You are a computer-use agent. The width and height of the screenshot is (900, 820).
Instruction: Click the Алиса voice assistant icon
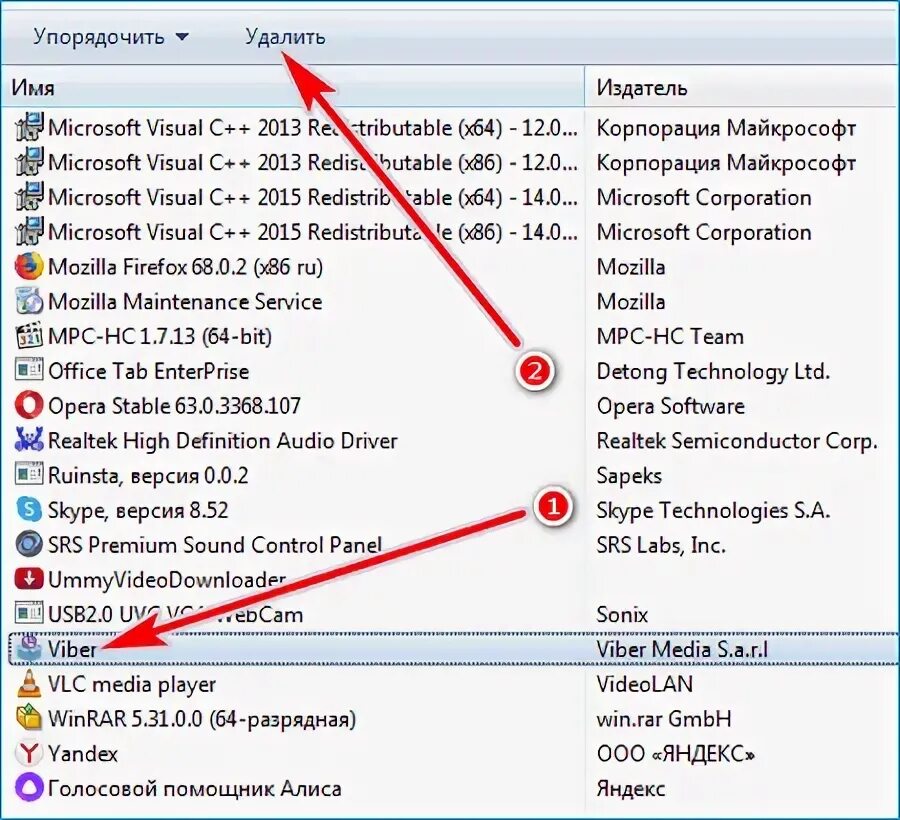[x=29, y=788]
